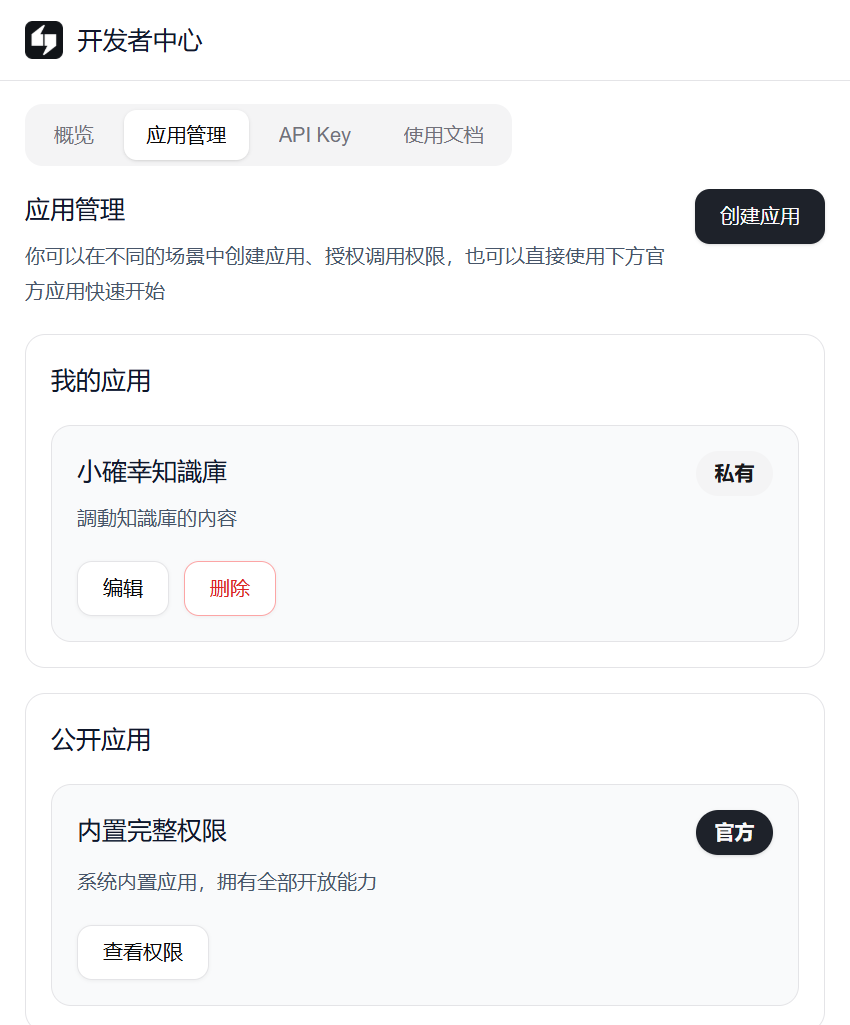The height and width of the screenshot is (1025, 850).
Task: Select the 应用管理 tab
Action: click(x=186, y=135)
